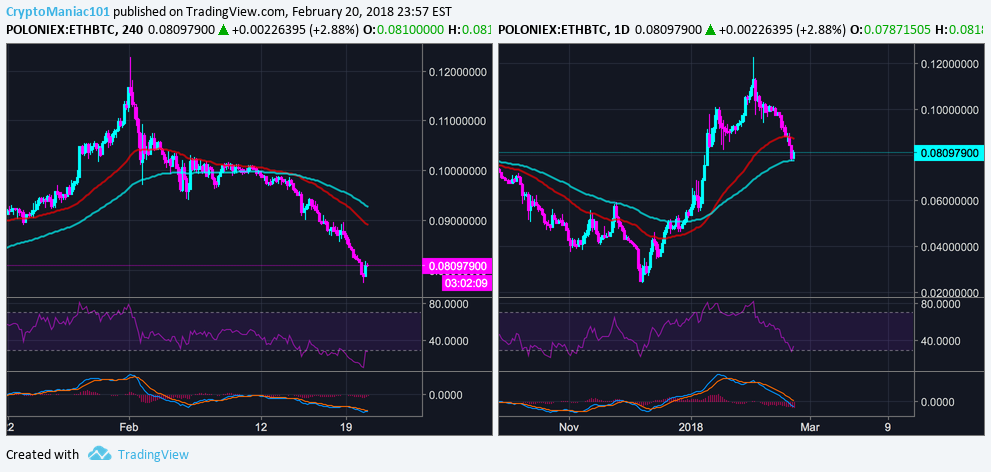Click the cyan 0.08097900 price label
This screenshot has width=991, height=472.
[x=951, y=153]
